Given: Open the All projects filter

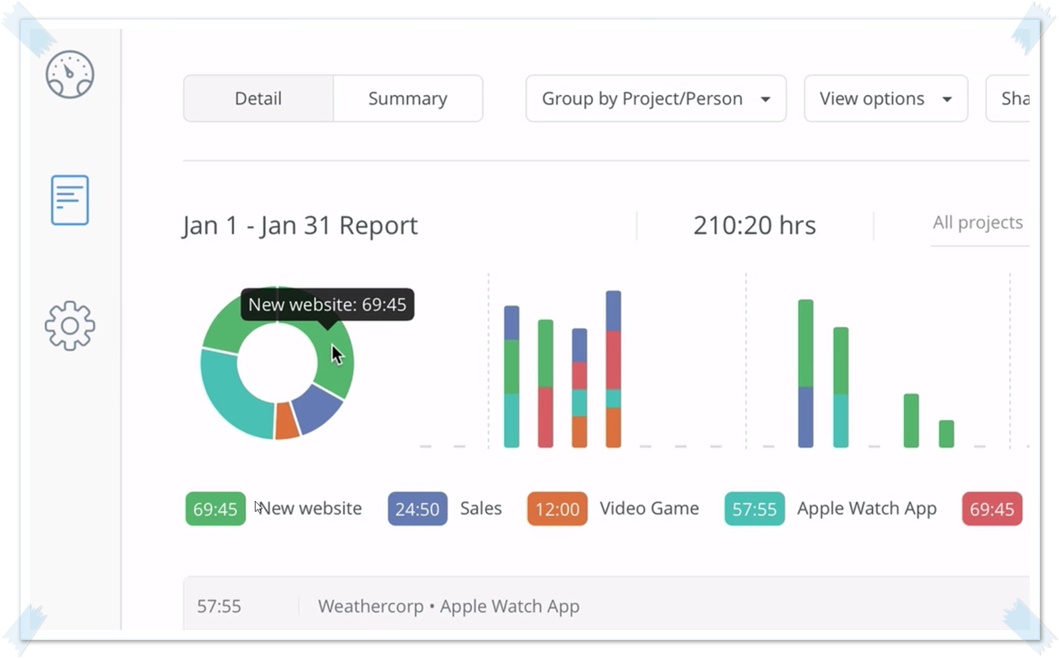Looking at the screenshot, I should pos(977,223).
